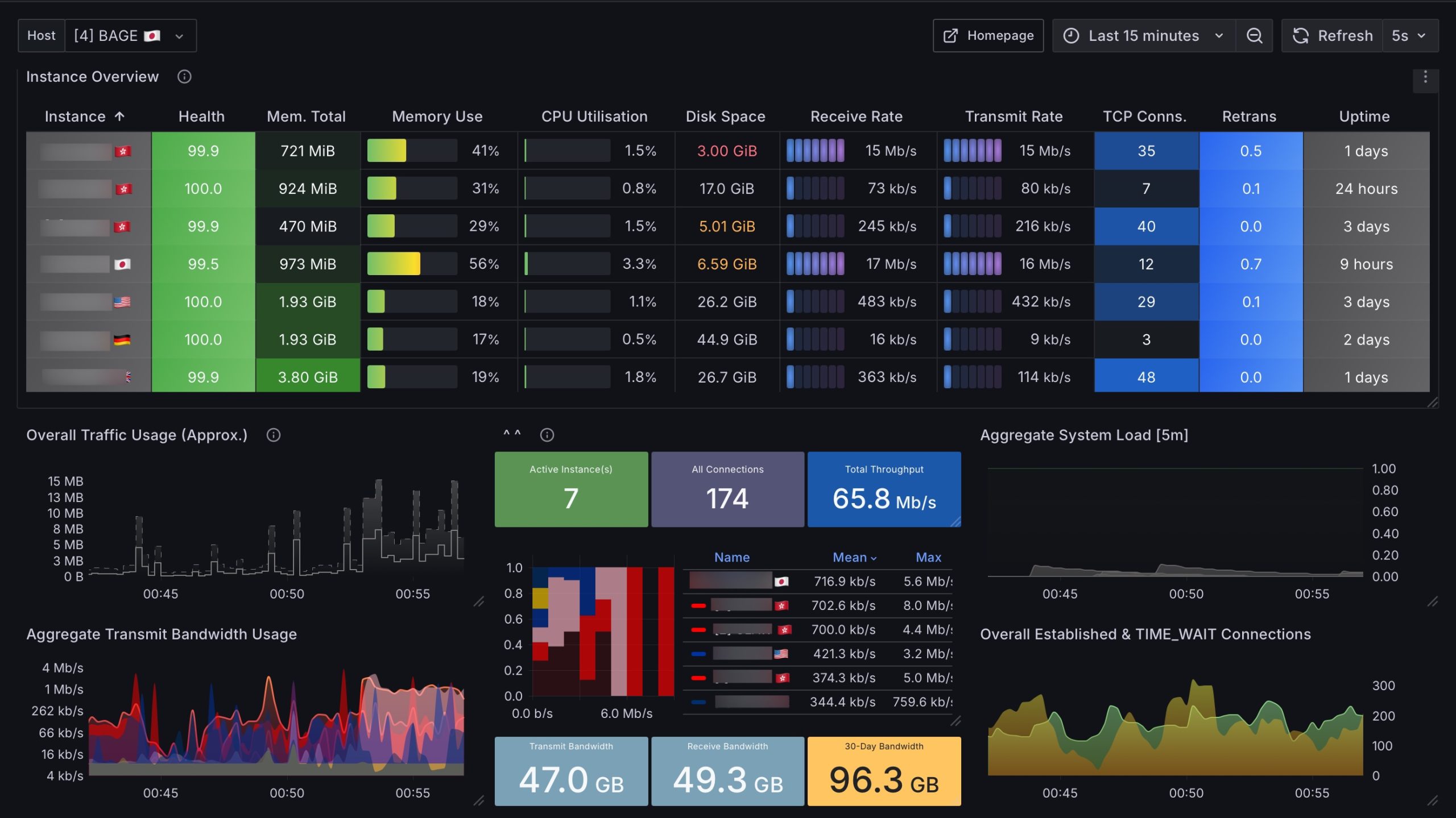Click info icon next to Instance Overview
The width and height of the screenshot is (1456, 818).
tap(184, 77)
